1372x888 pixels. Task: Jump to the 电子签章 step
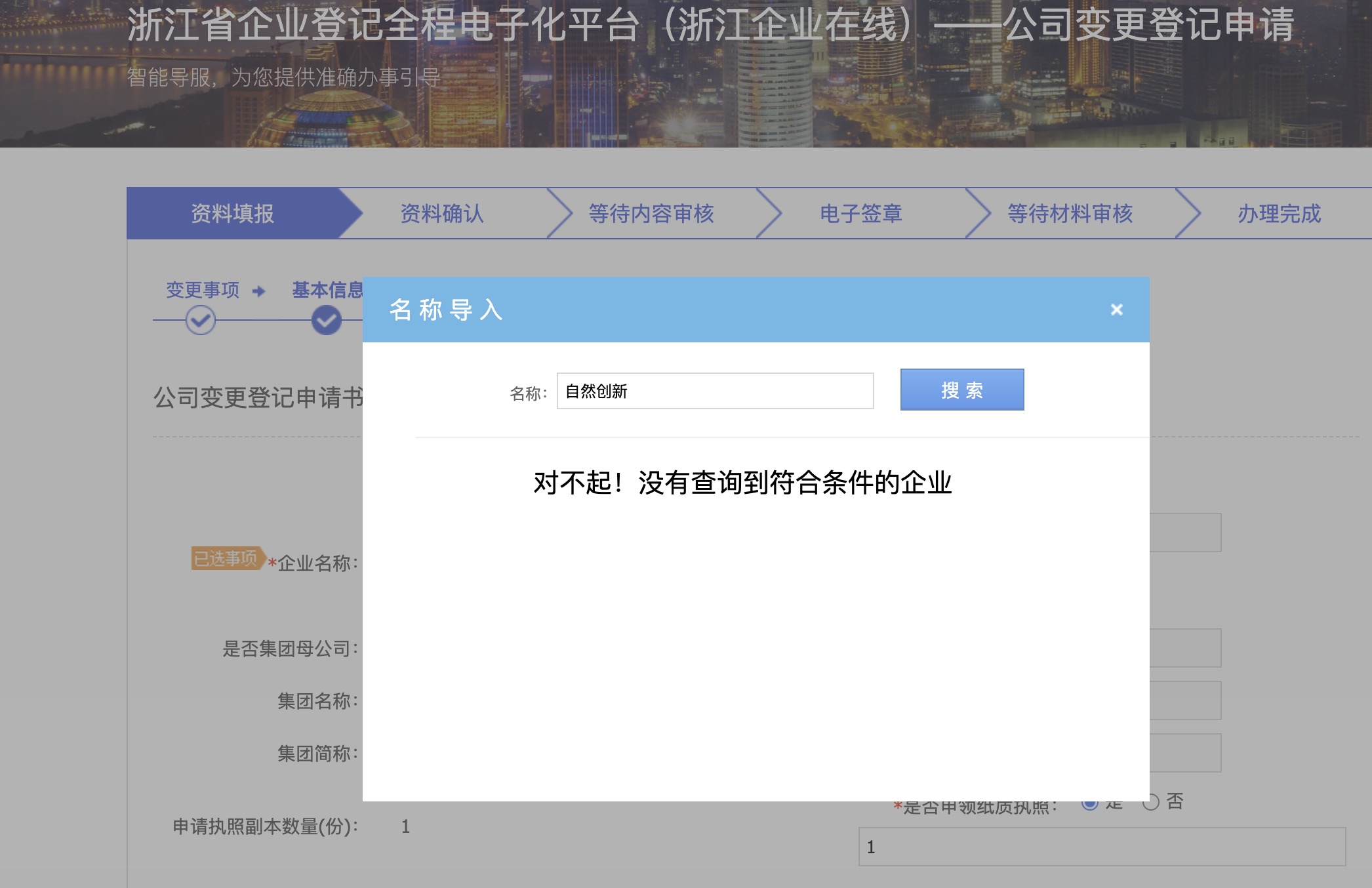pyautogui.click(x=860, y=214)
